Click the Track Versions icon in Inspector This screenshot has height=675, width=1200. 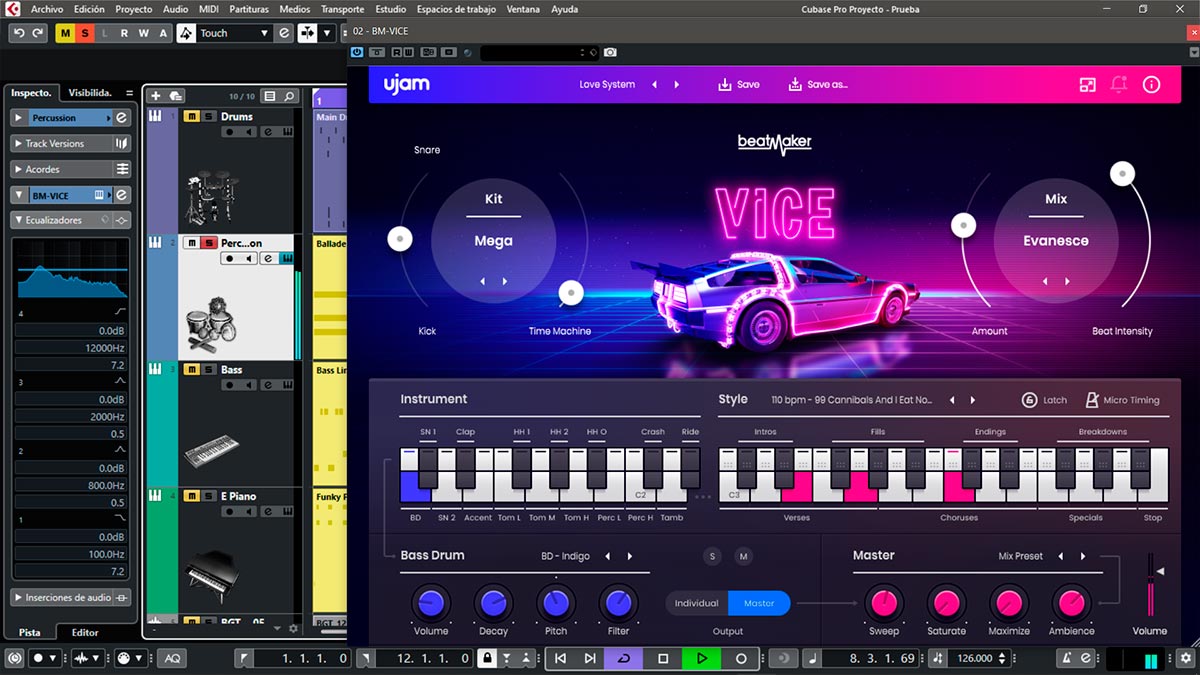(122, 143)
